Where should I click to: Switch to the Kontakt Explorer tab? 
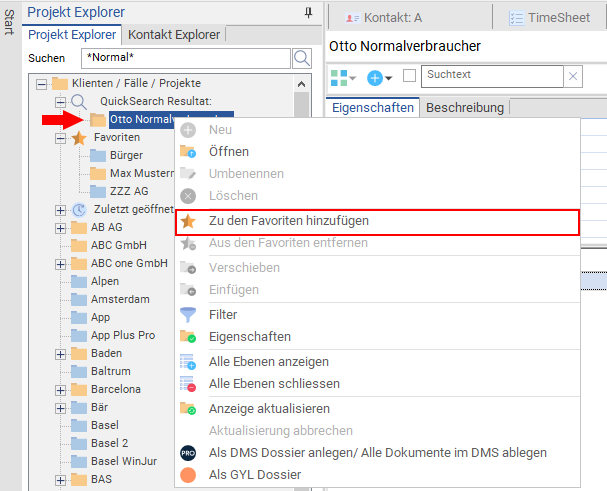[174, 35]
